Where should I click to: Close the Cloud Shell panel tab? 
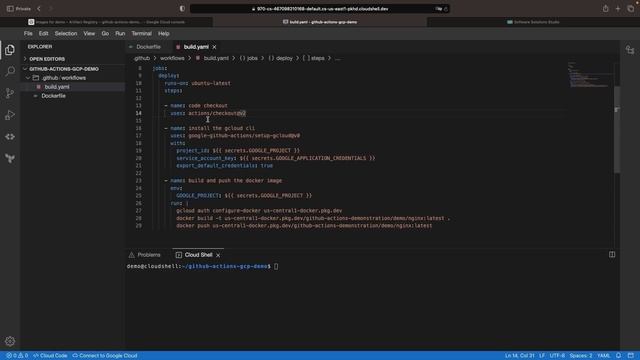[x=218, y=255]
